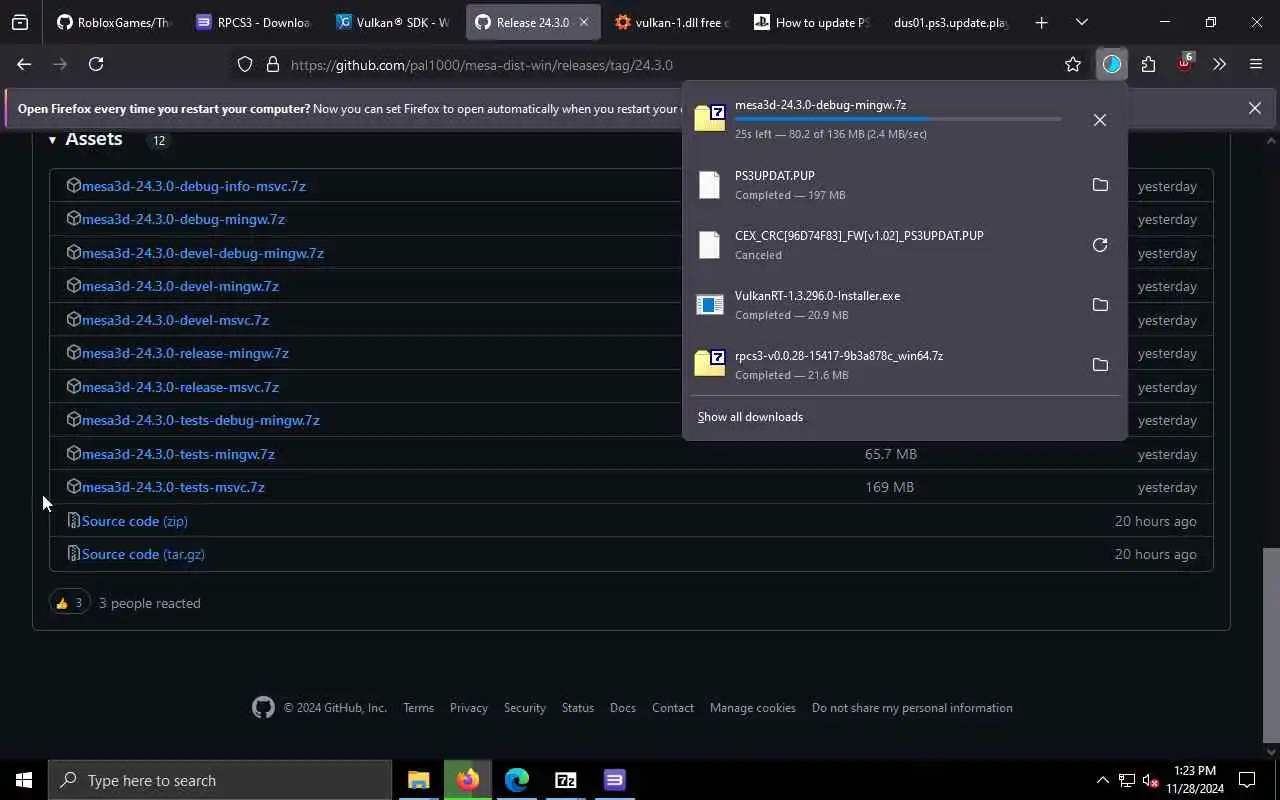This screenshot has height=800, width=1280.
Task: Download mesa3d-24.3.0-devel-debug-mingw.7z
Action: tap(203, 253)
